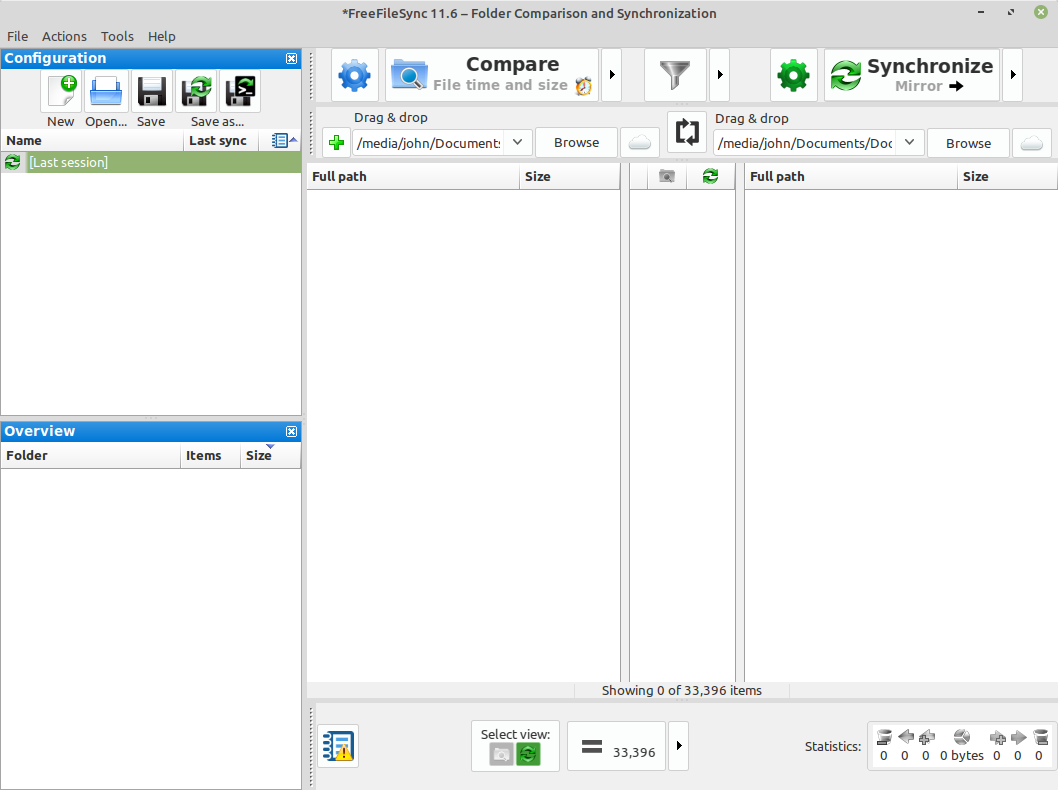Expand Synchronize options arrow
This screenshot has width=1058, height=790.
click(1013, 75)
